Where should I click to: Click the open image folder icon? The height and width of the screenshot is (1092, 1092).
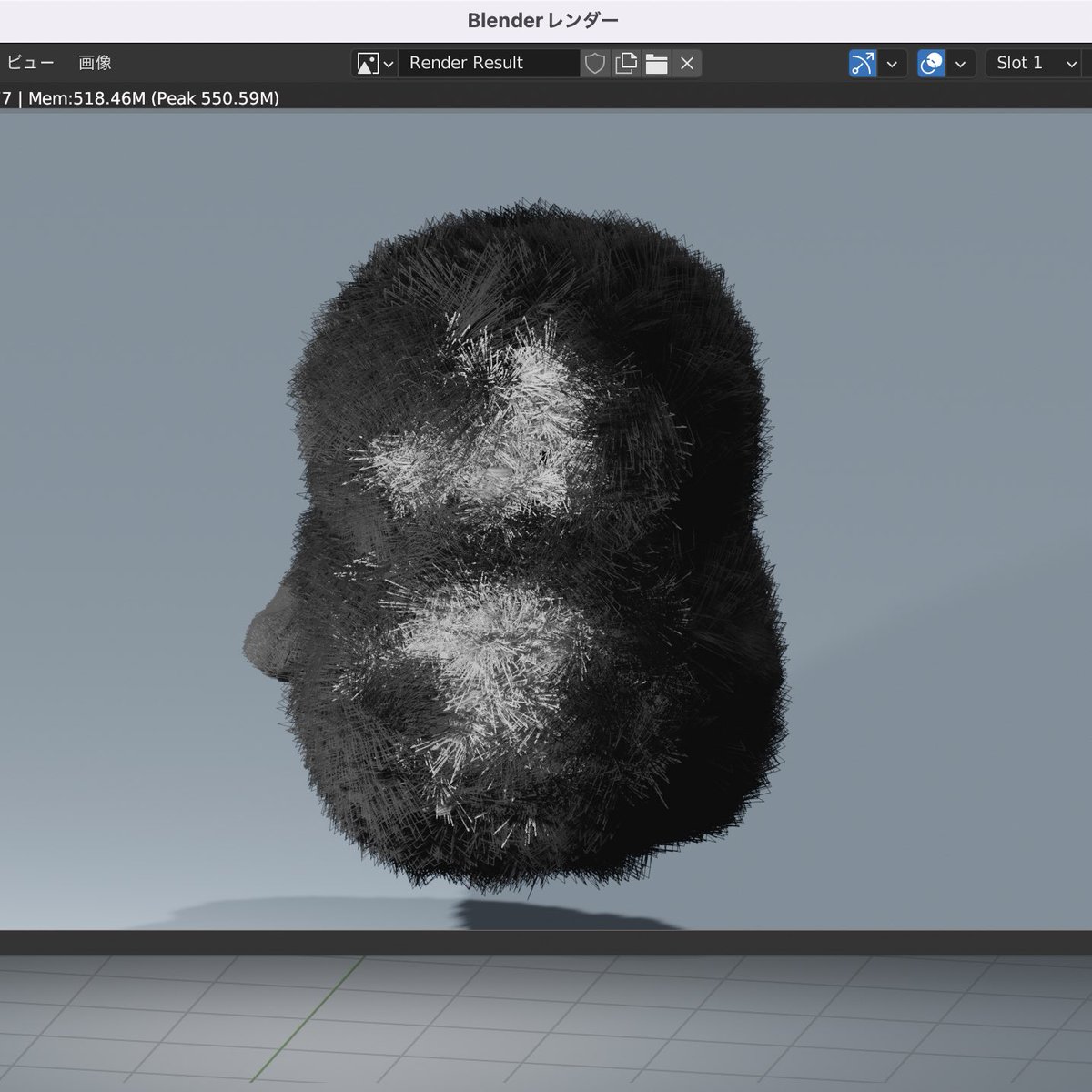656,63
